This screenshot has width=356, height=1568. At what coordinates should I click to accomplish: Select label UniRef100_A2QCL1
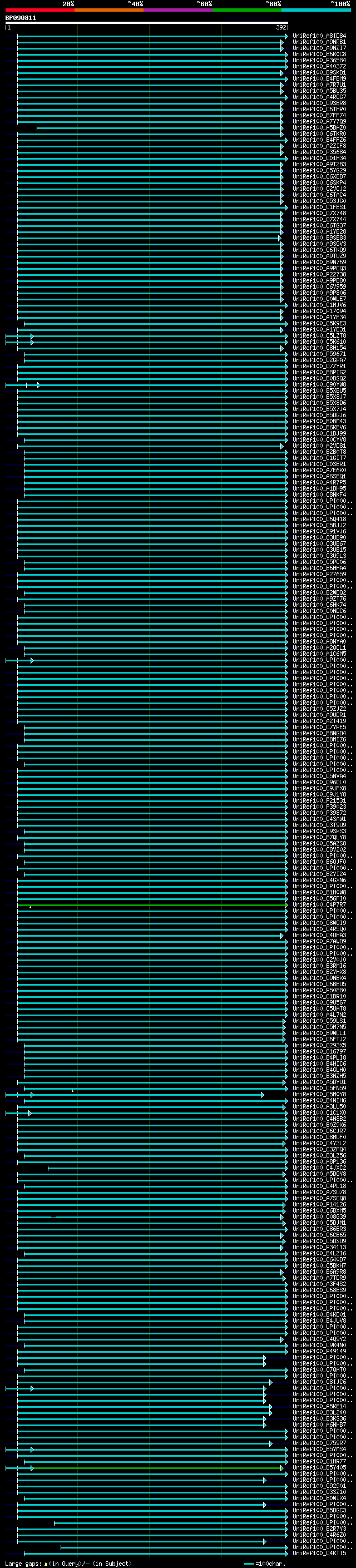click(319, 648)
